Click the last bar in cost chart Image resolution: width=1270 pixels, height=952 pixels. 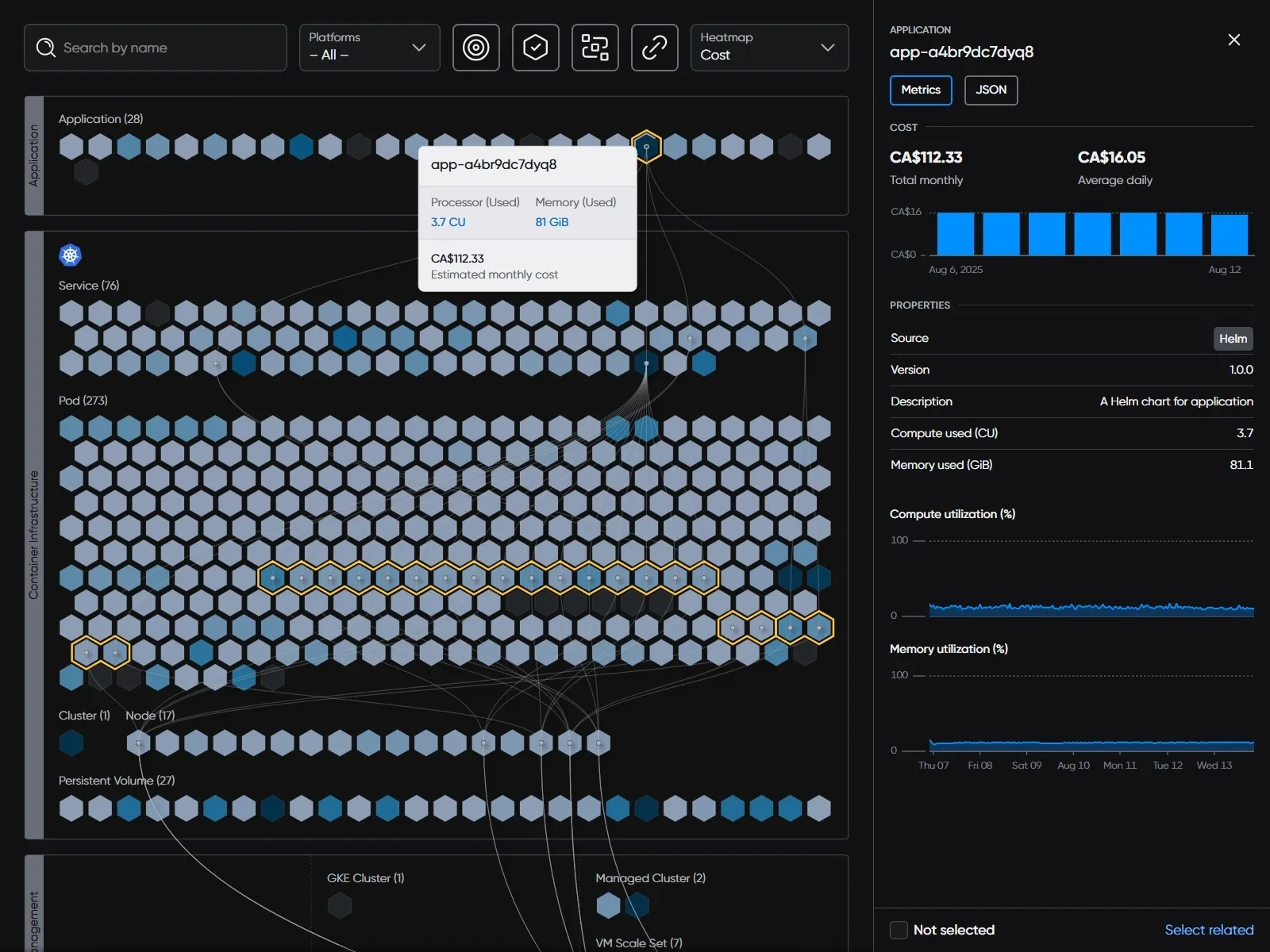coord(1230,233)
